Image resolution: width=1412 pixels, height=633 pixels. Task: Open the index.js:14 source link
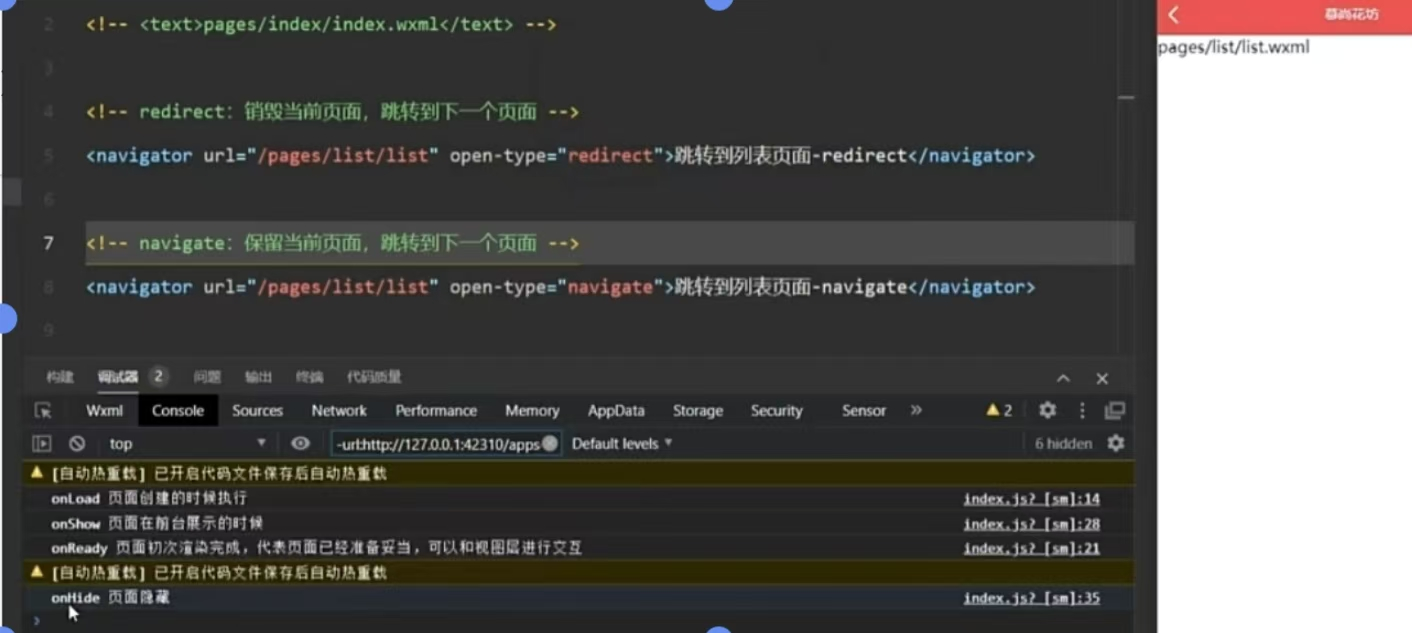[x=1031, y=499]
